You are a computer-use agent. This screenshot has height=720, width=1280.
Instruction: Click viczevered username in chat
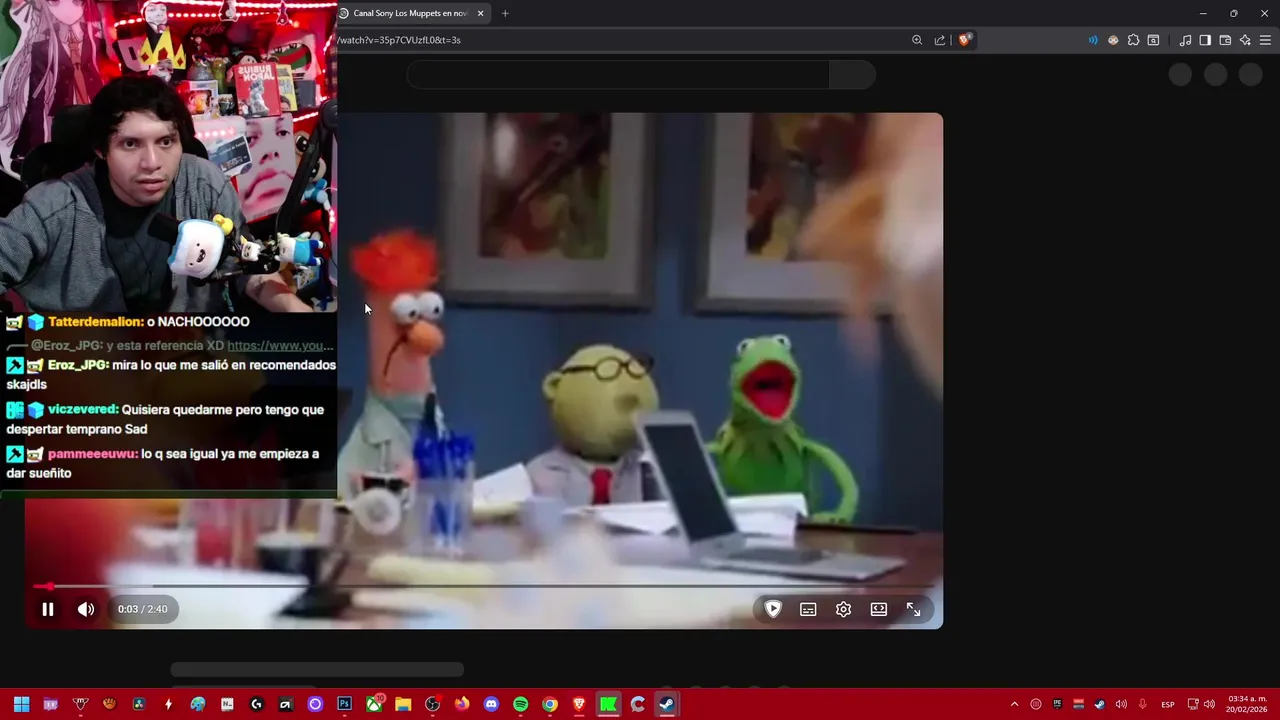point(83,409)
